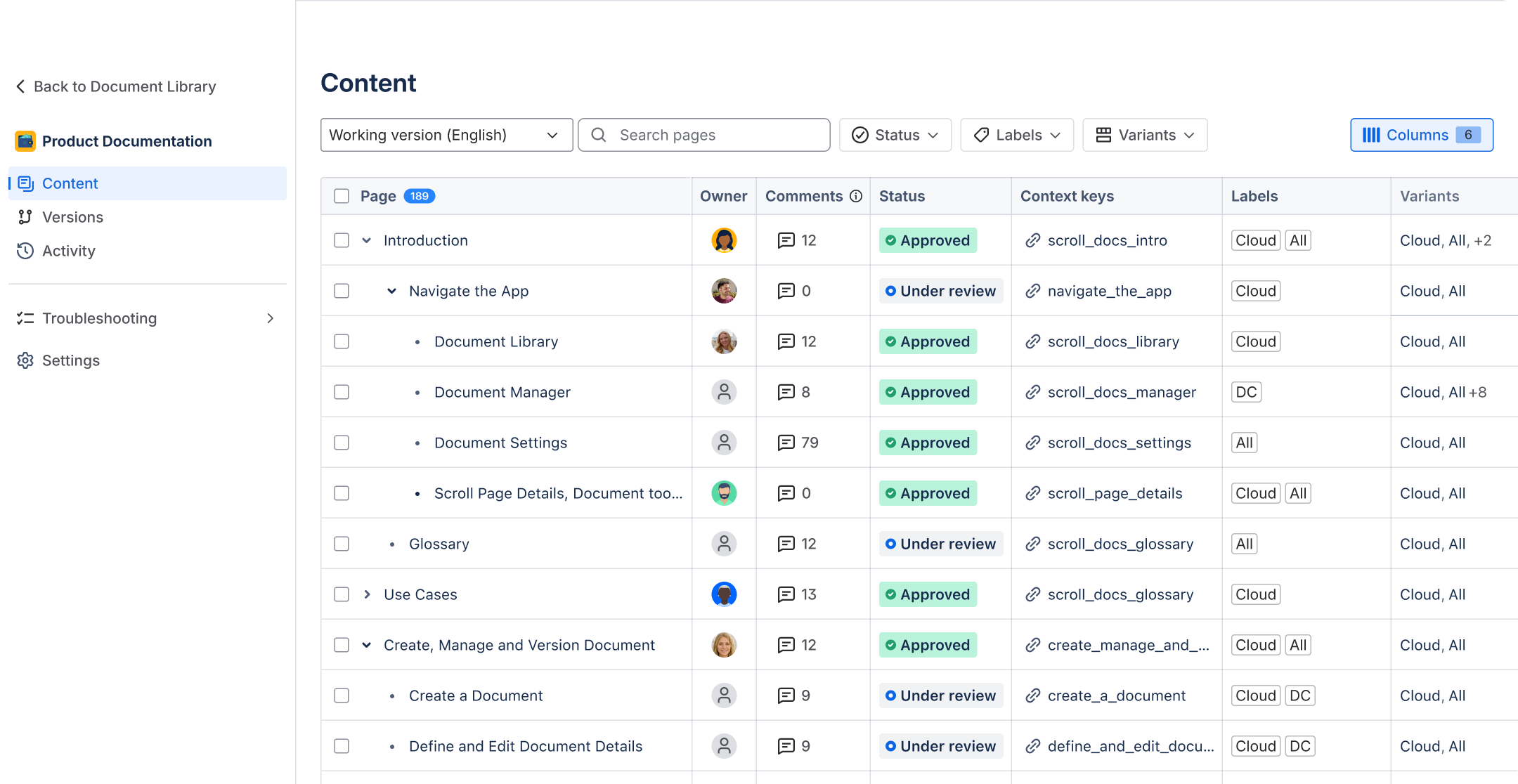Screen dimensions: 1518x784
Task: Click the Product Documentation space icon
Action: point(25,141)
